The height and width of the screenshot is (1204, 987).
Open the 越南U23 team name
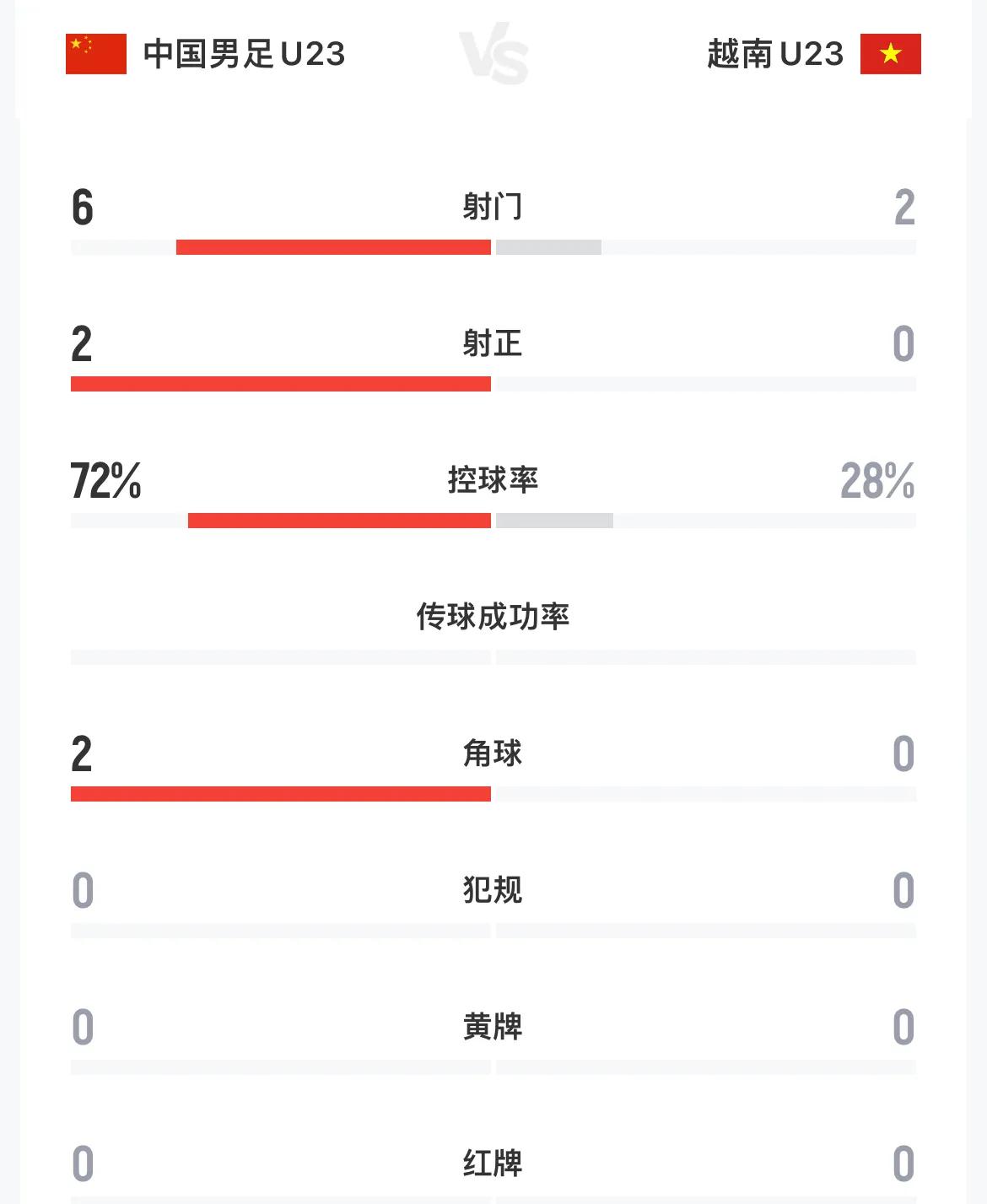(x=775, y=54)
